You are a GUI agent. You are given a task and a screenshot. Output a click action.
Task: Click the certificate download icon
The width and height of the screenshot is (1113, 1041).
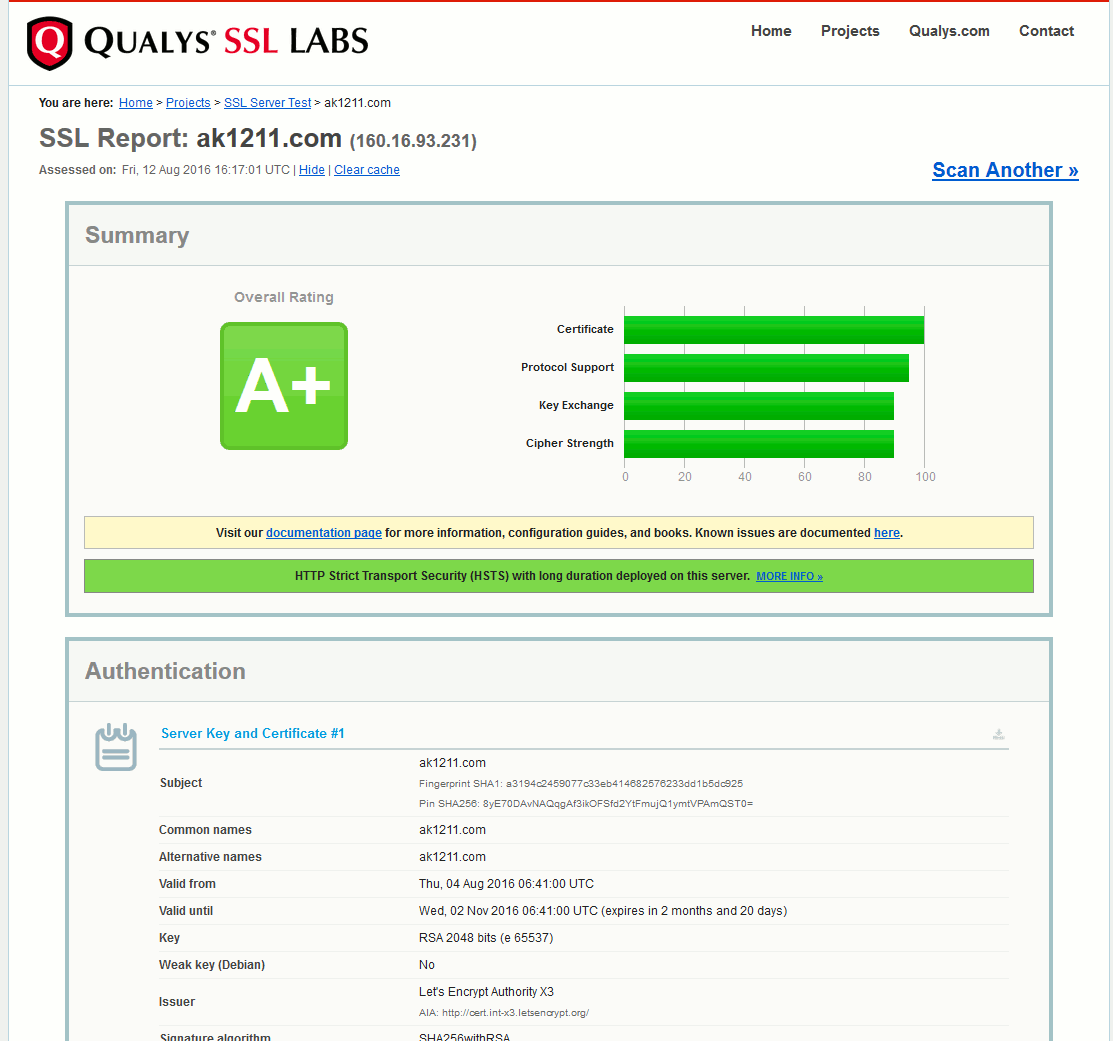pyautogui.click(x=998, y=734)
